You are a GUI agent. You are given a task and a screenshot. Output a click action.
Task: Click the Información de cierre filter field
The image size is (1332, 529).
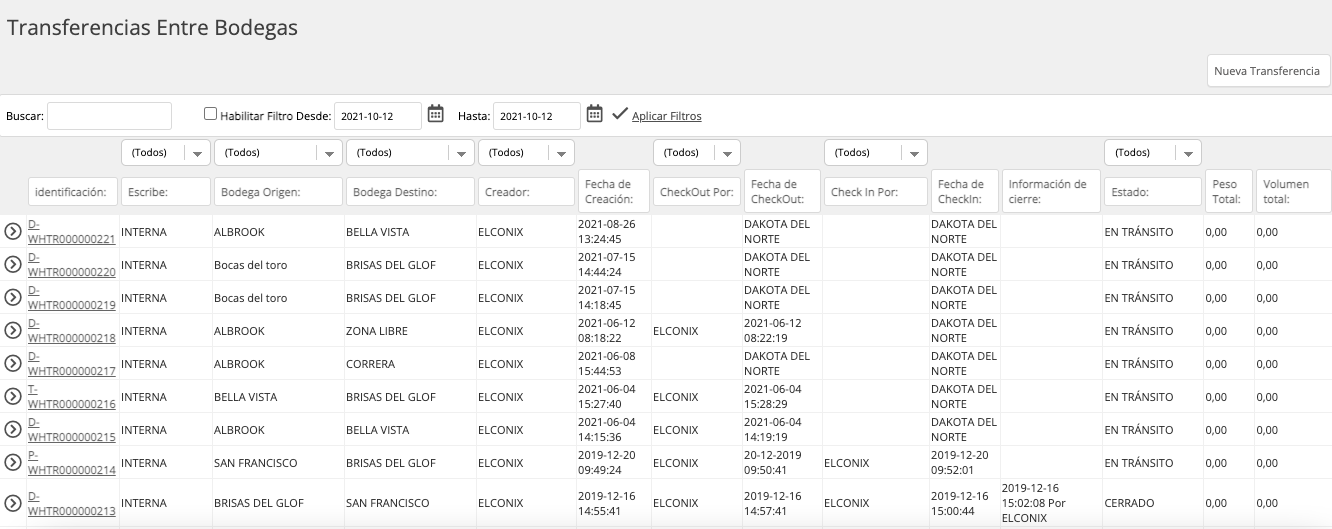click(1051, 191)
